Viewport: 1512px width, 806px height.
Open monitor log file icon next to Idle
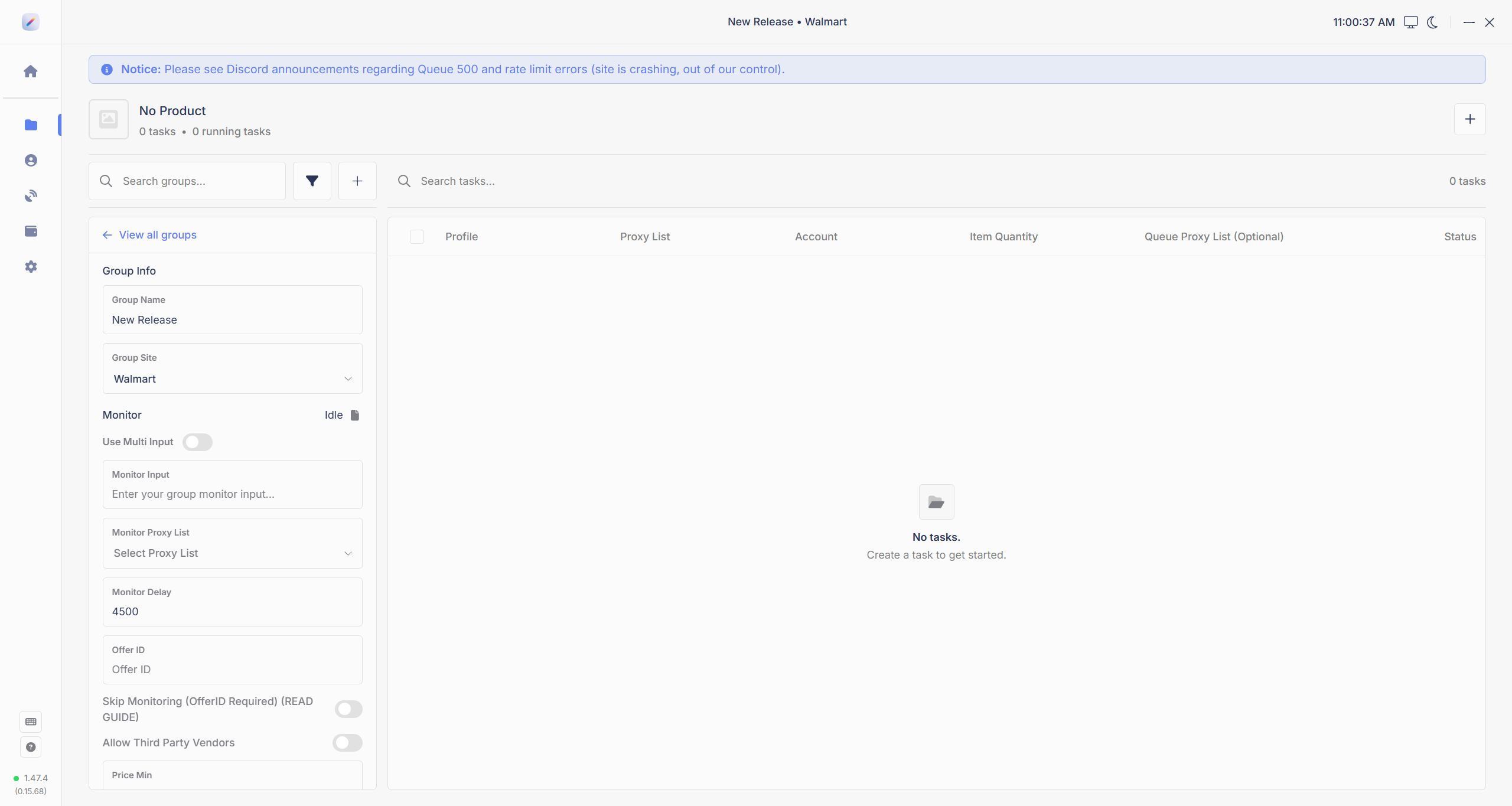pos(355,415)
